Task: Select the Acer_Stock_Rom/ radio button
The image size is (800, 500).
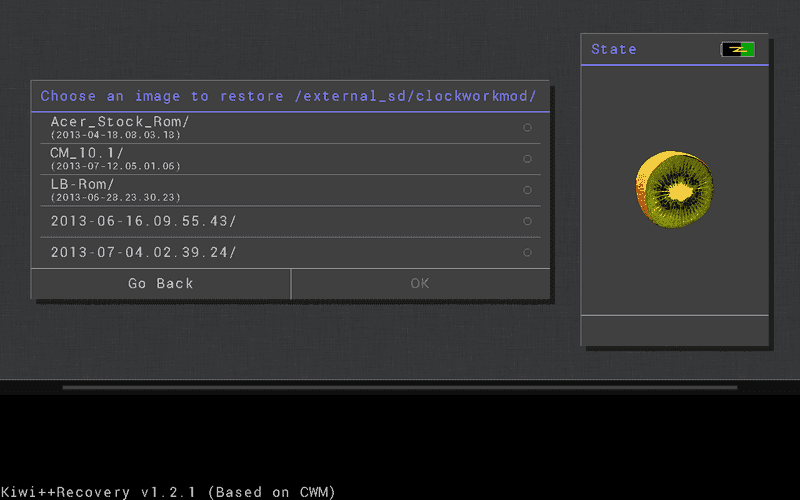Action: tap(528, 128)
